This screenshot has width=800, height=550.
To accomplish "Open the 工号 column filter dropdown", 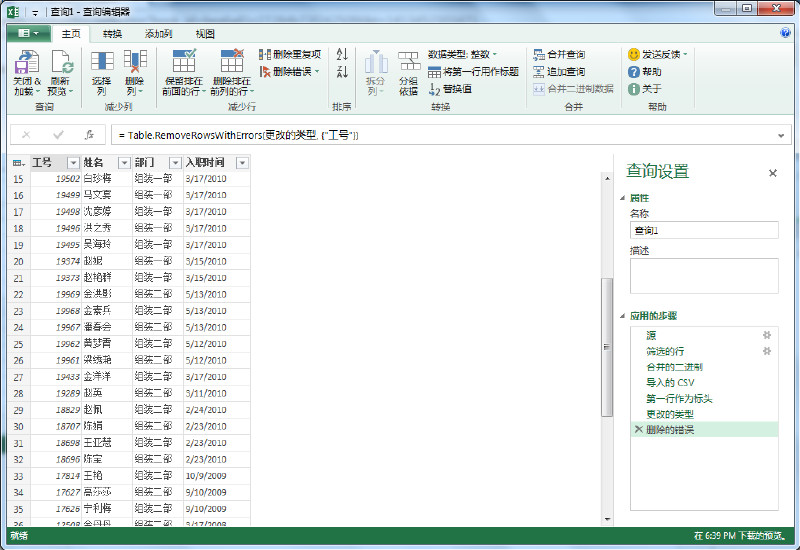I will (x=73, y=163).
